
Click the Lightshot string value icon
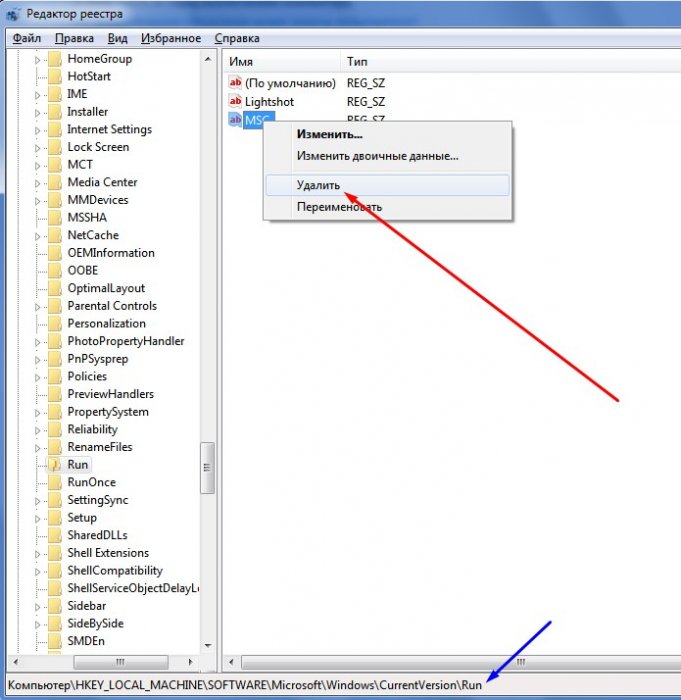(x=236, y=102)
